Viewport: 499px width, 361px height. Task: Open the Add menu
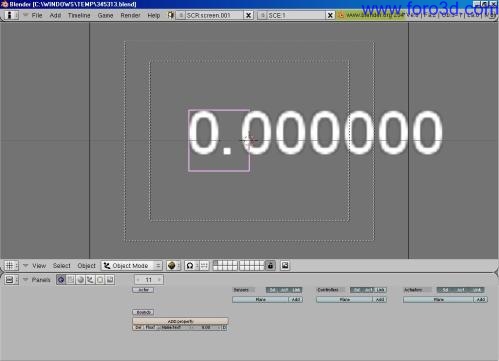pyautogui.click(x=55, y=15)
